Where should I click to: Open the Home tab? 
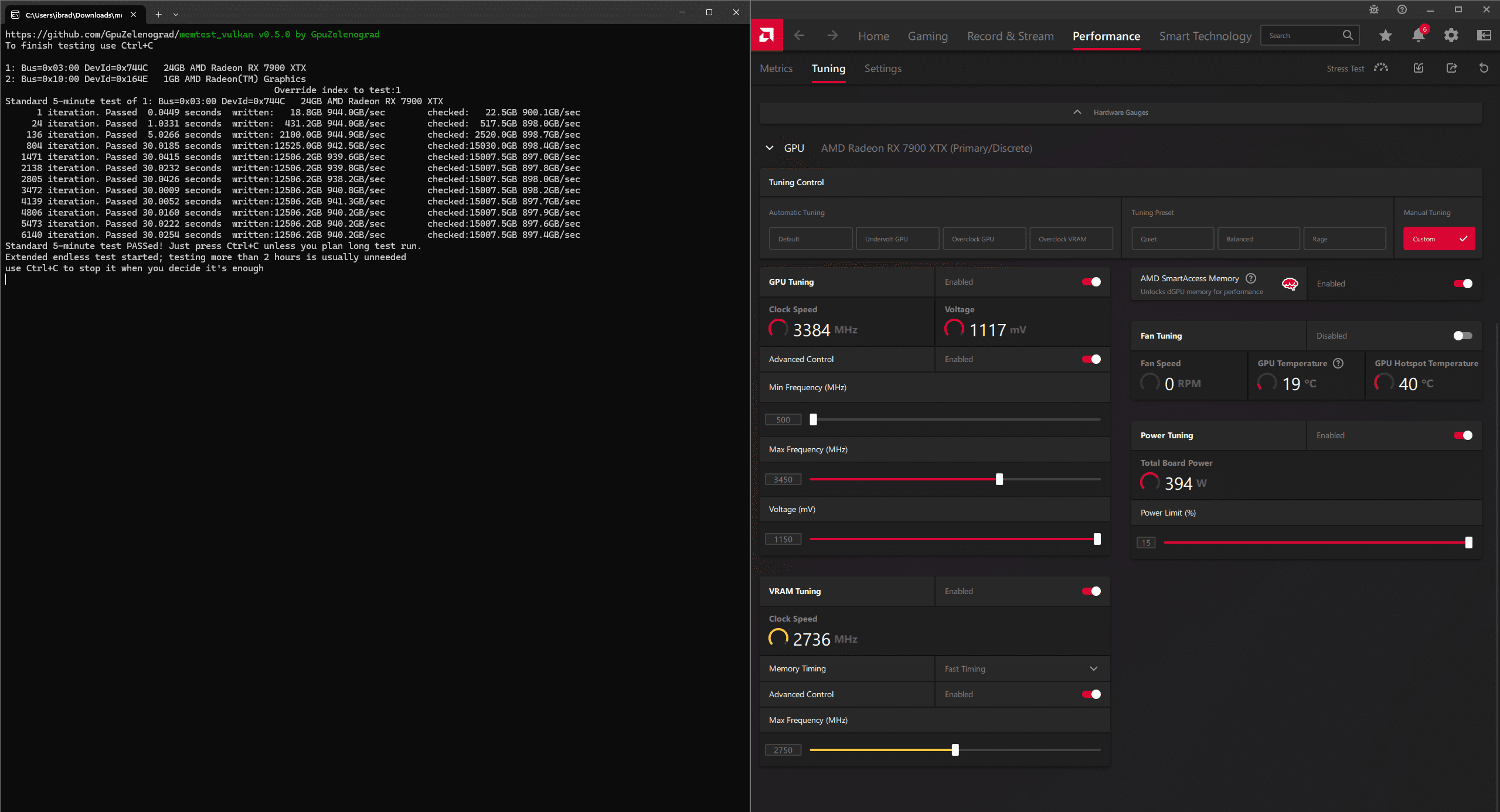873,36
